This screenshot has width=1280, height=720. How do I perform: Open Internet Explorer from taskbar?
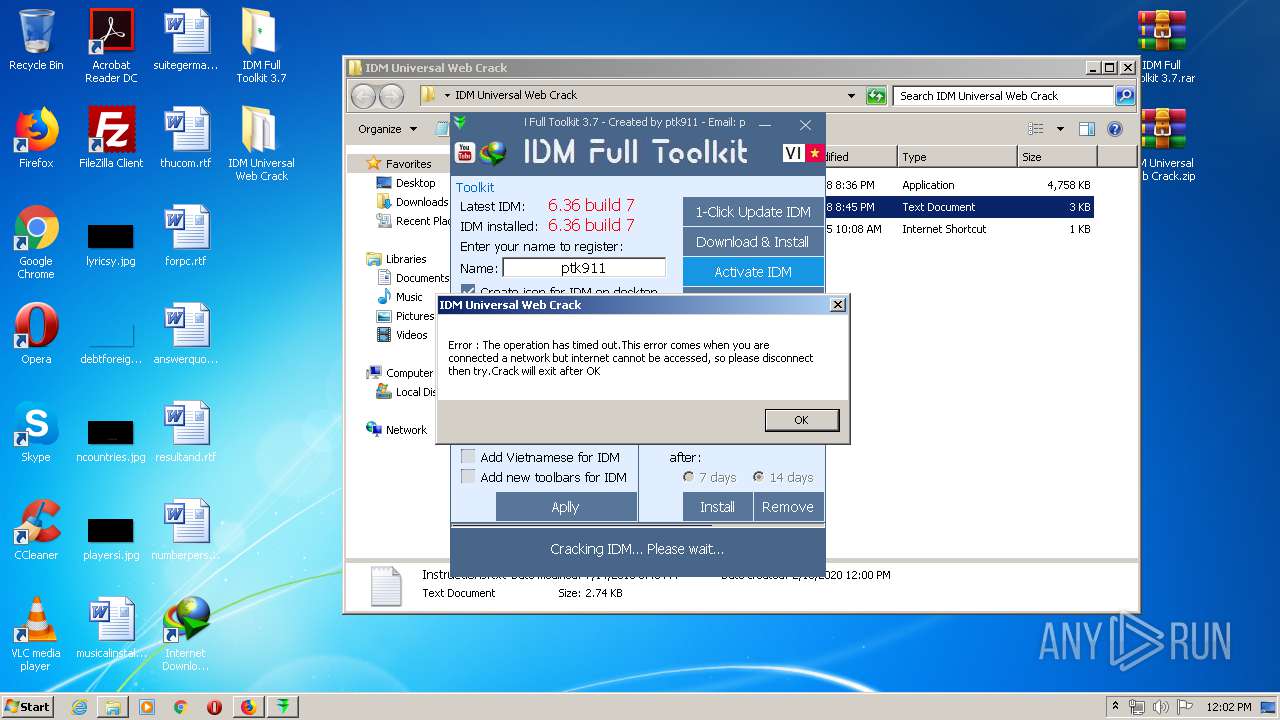[79, 707]
